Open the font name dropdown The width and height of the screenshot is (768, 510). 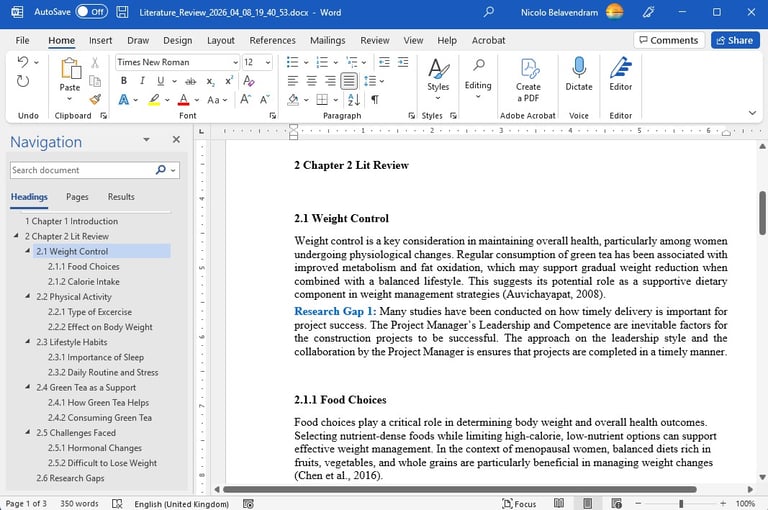coord(235,62)
